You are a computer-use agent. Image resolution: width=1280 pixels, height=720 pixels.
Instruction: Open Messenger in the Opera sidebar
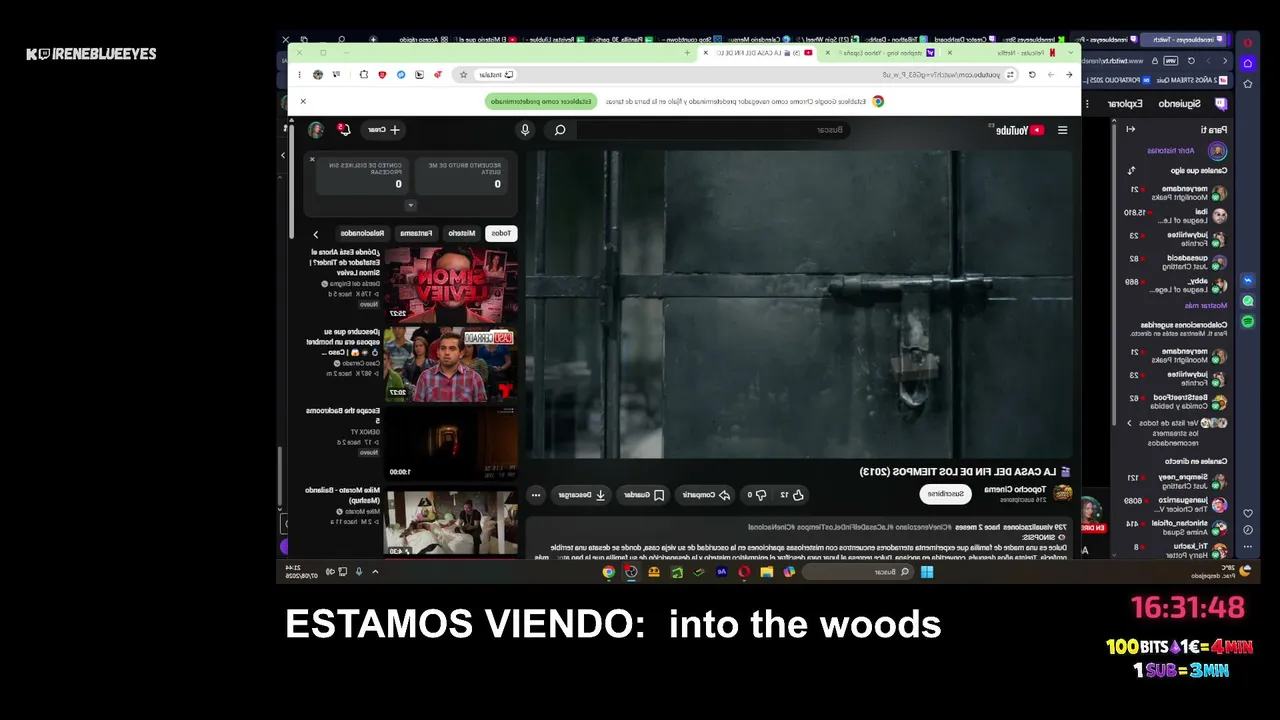(1248, 281)
